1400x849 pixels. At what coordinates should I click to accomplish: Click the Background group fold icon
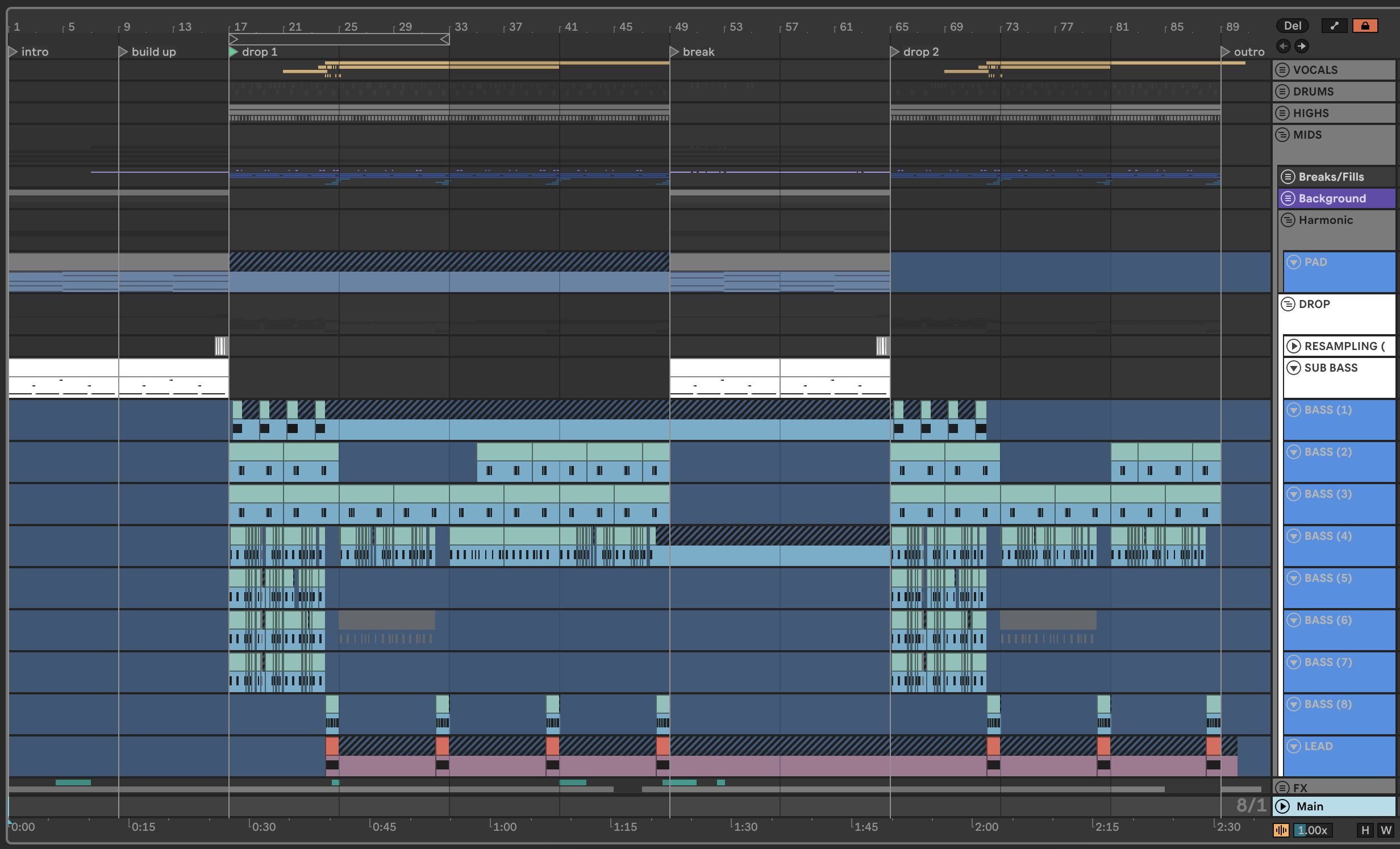point(1288,198)
